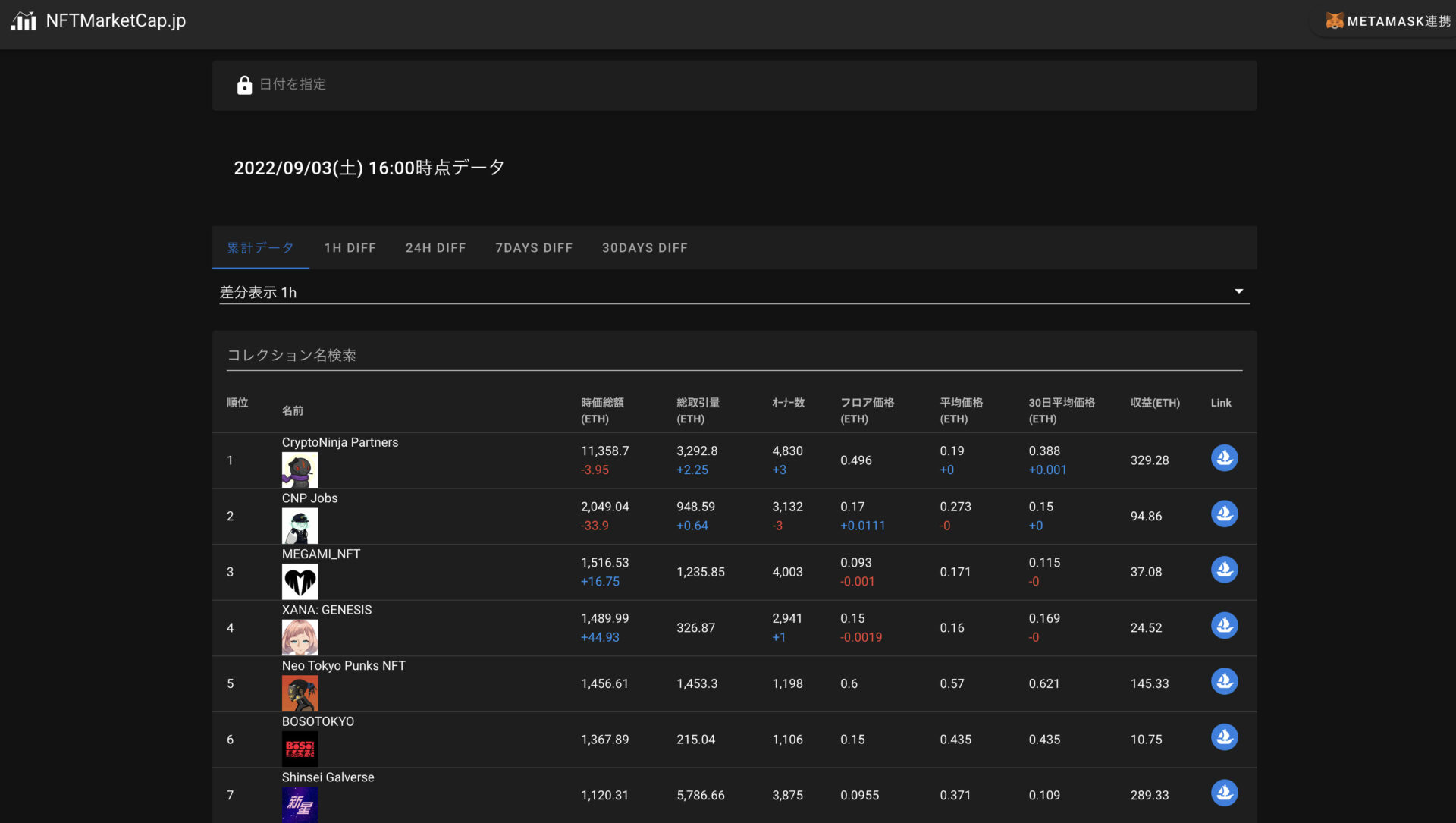Click revenue value 145.33

[1149, 683]
